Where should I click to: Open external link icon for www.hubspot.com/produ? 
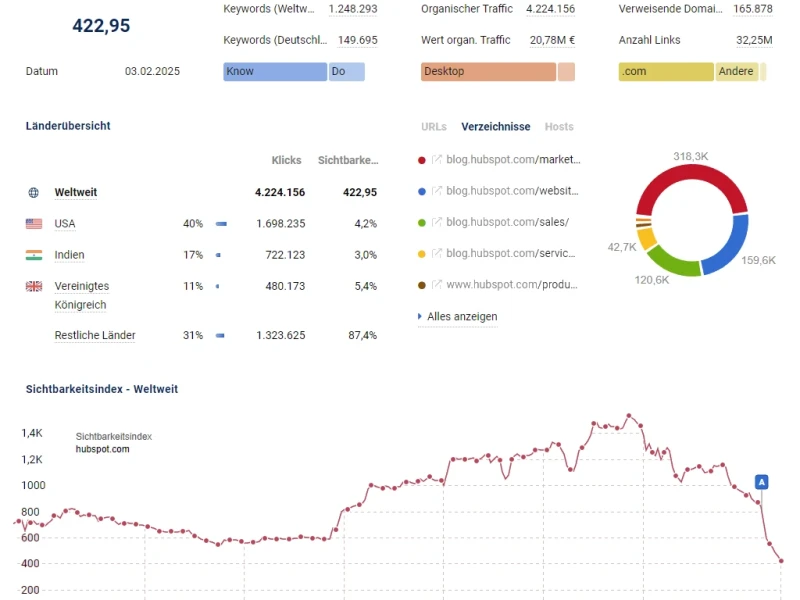pos(437,284)
